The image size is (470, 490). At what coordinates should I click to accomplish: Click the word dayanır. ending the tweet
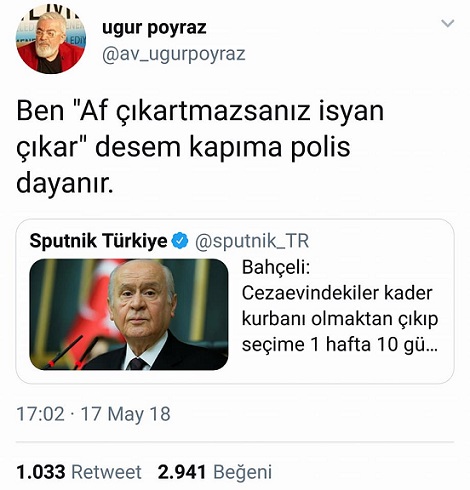coord(65,184)
